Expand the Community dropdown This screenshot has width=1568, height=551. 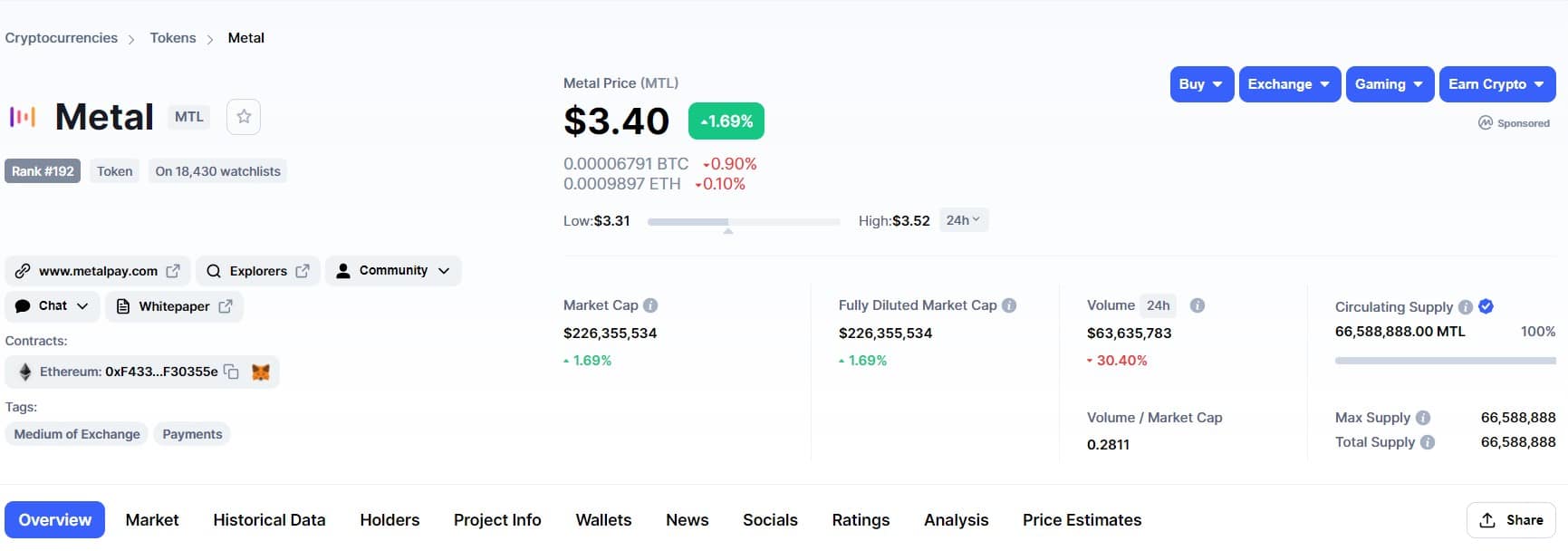(393, 271)
